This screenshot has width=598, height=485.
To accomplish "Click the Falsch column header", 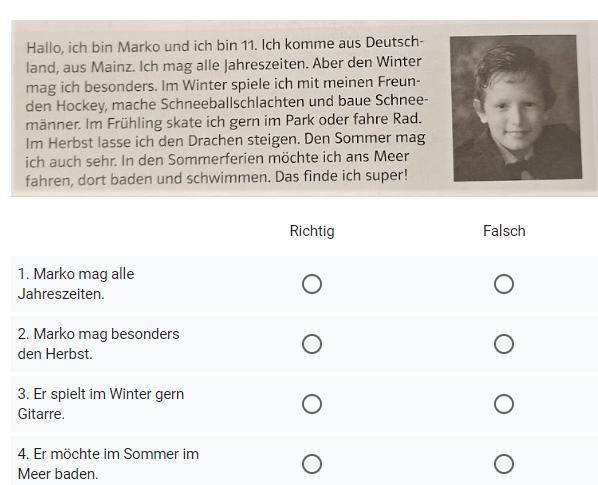I will click(504, 231).
